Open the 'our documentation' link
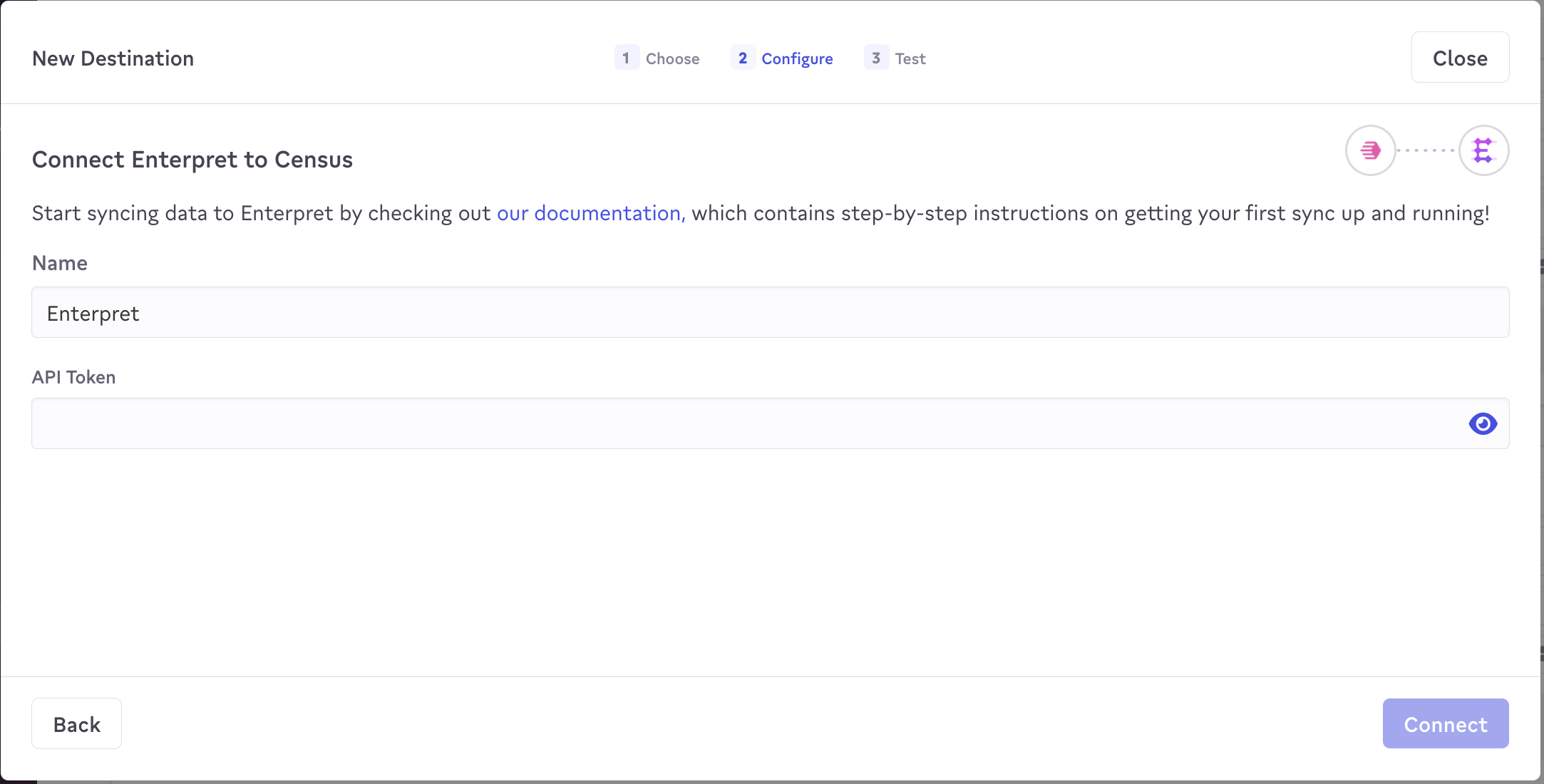Viewport: 1544px width, 784px height. click(590, 213)
